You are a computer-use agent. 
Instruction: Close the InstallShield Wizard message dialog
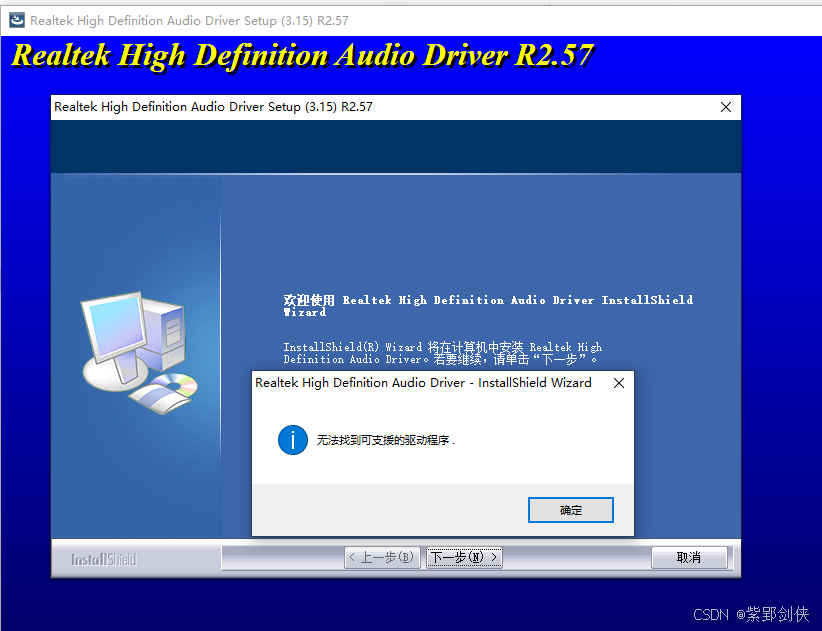[619, 383]
